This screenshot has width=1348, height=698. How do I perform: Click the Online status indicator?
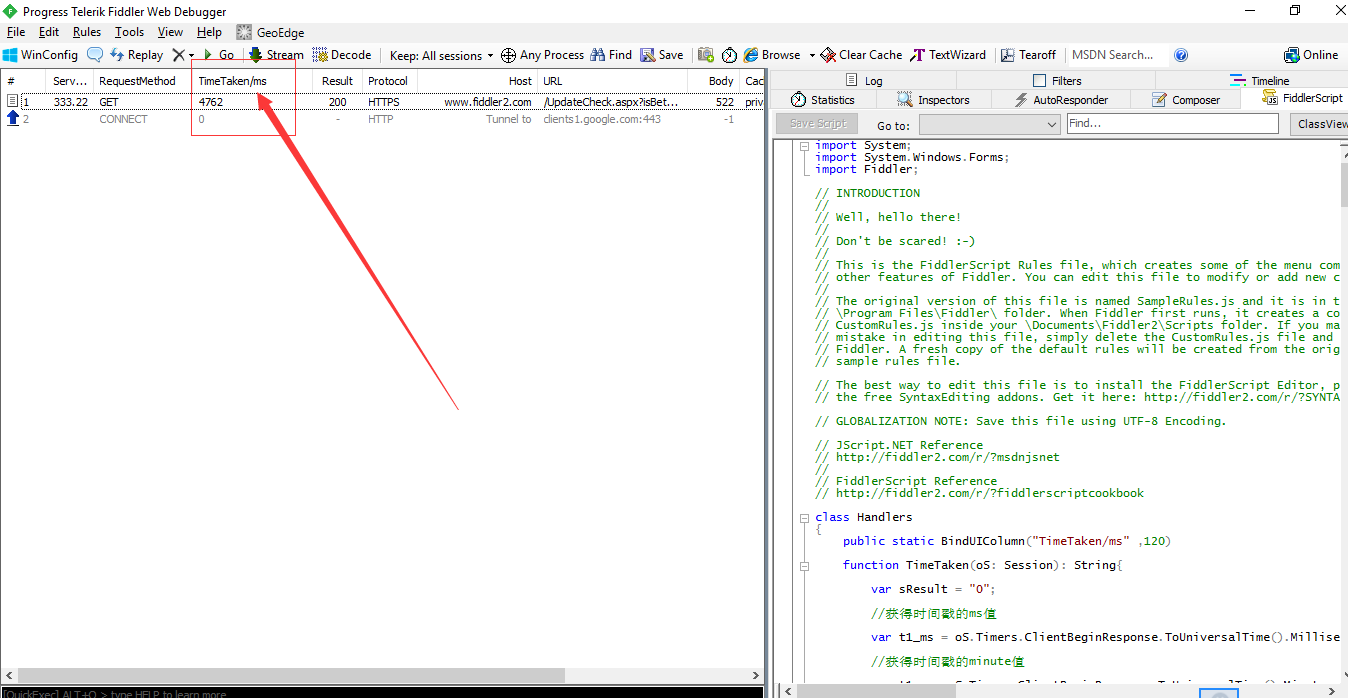click(x=1311, y=55)
